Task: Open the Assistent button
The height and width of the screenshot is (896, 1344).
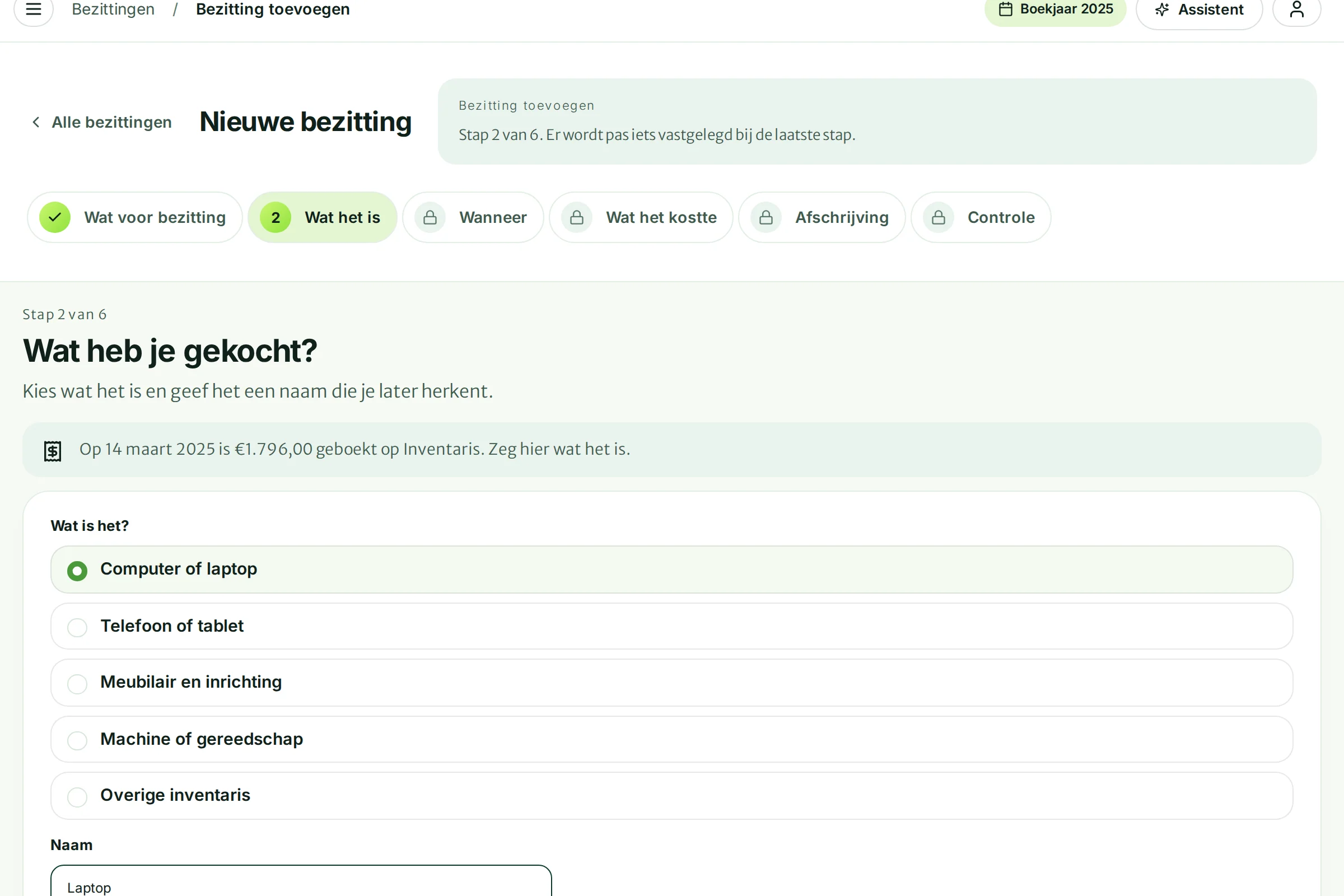Action: tap(1199, 10)
